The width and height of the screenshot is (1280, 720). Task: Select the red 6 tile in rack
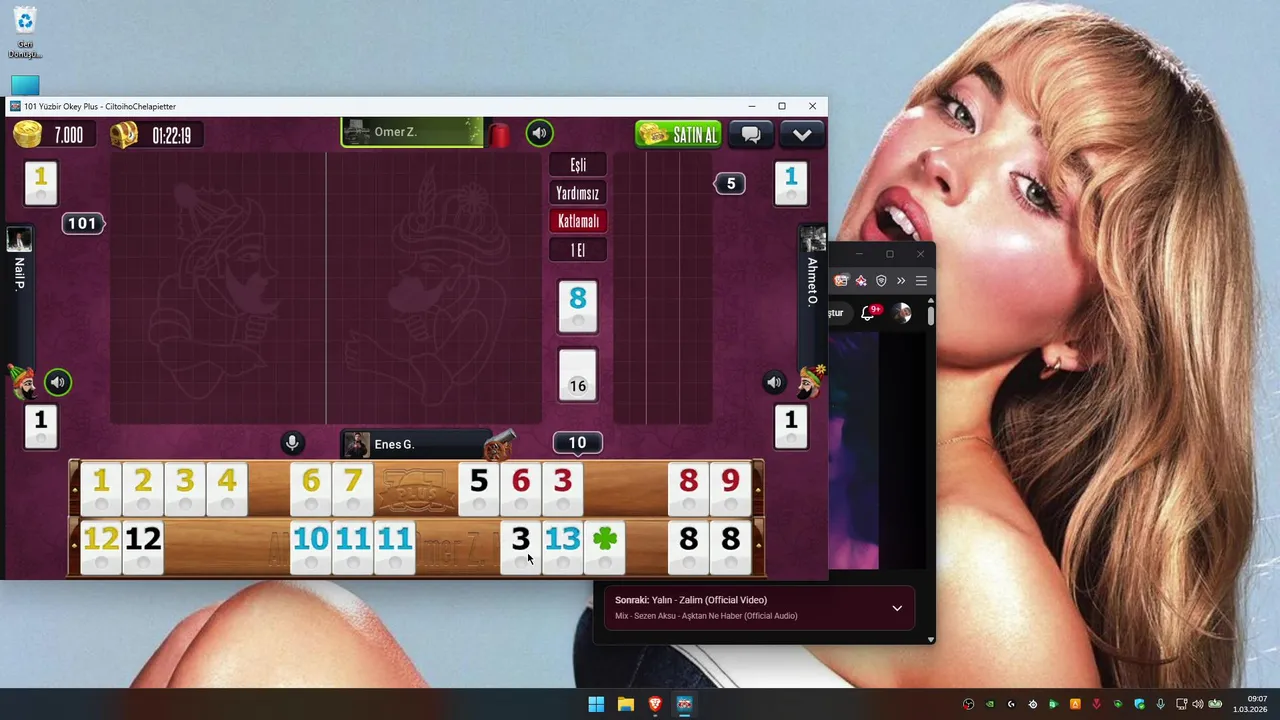tap(521, 488)
